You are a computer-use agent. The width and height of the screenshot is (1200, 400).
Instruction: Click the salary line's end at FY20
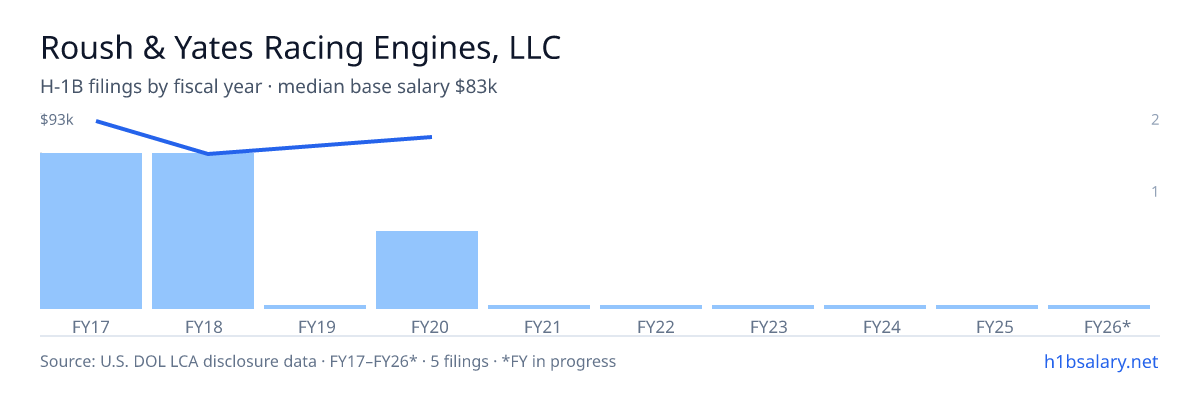pyautogui.click(x=431, y=136)
